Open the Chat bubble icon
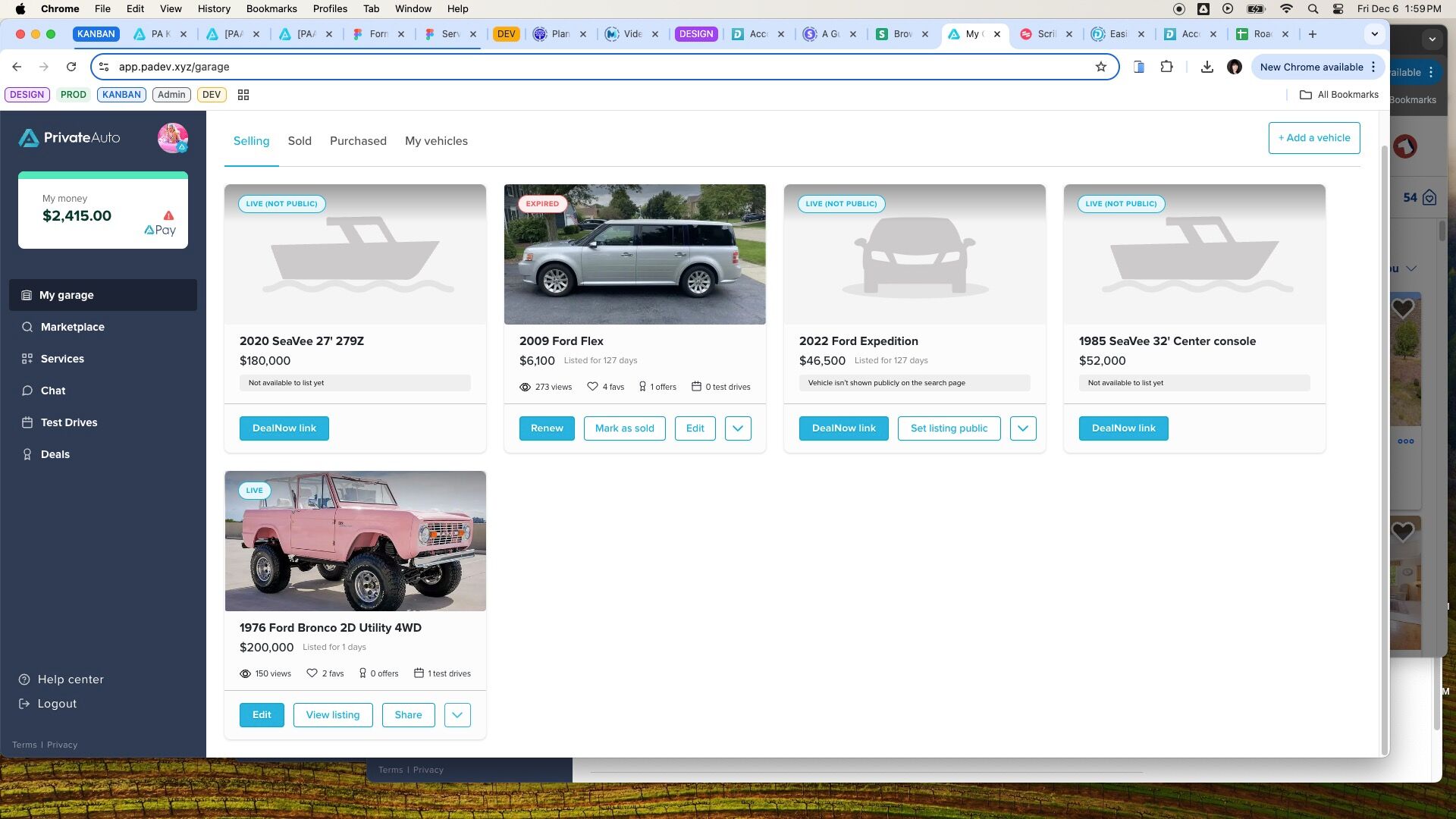1456x819 pixels. click(27, 391)
